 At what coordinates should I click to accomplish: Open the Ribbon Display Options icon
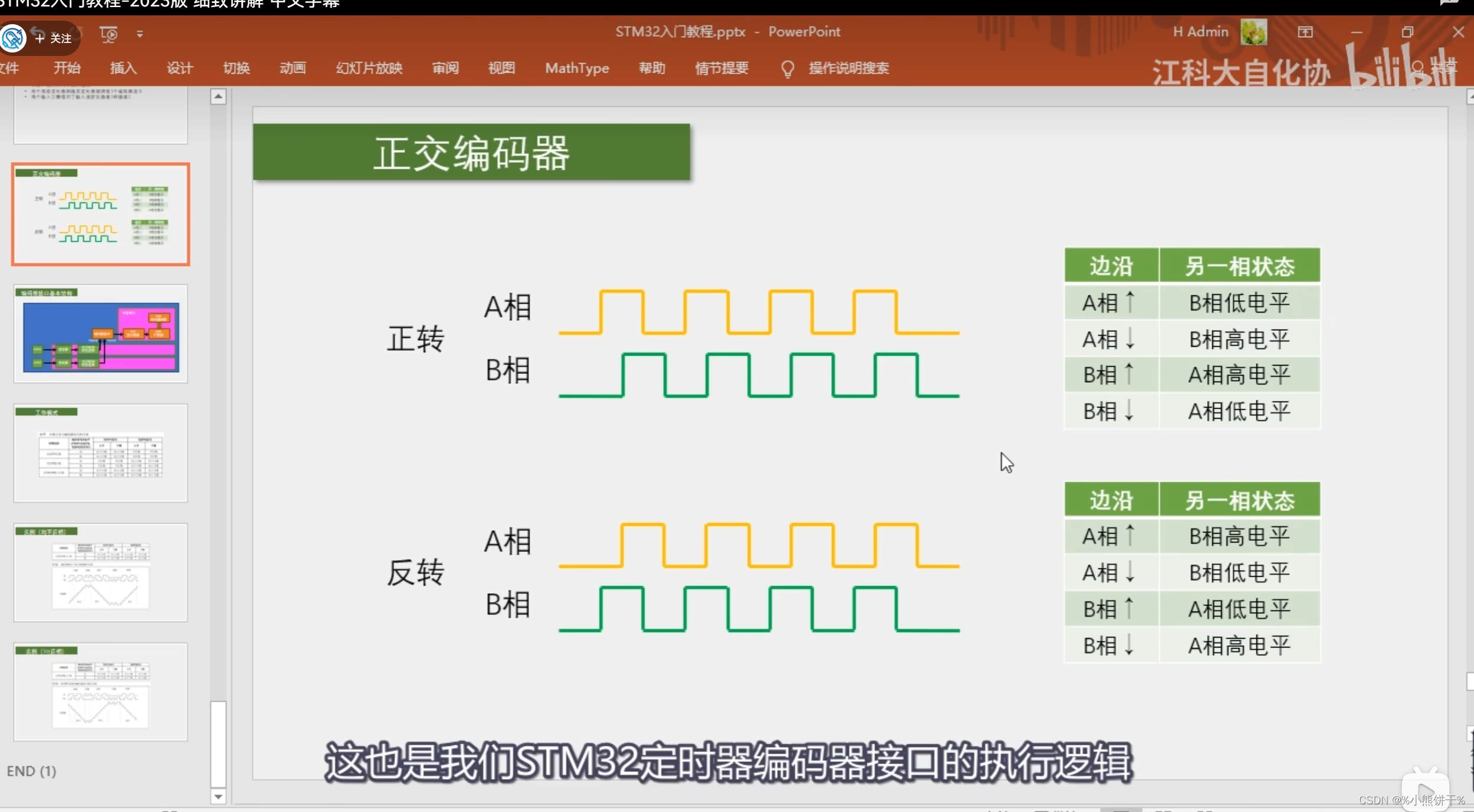[1305, 32]
